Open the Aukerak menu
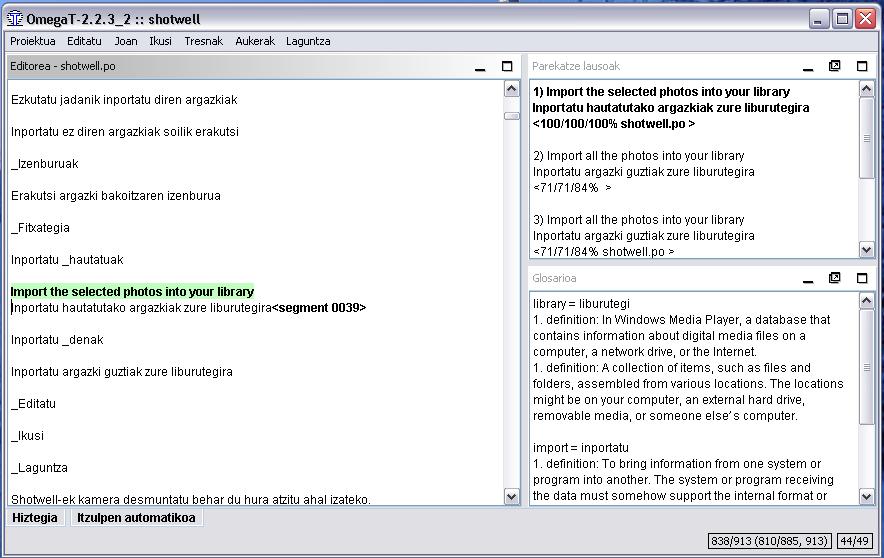Screen dimensions: 884x558 [x=255, y=41]
